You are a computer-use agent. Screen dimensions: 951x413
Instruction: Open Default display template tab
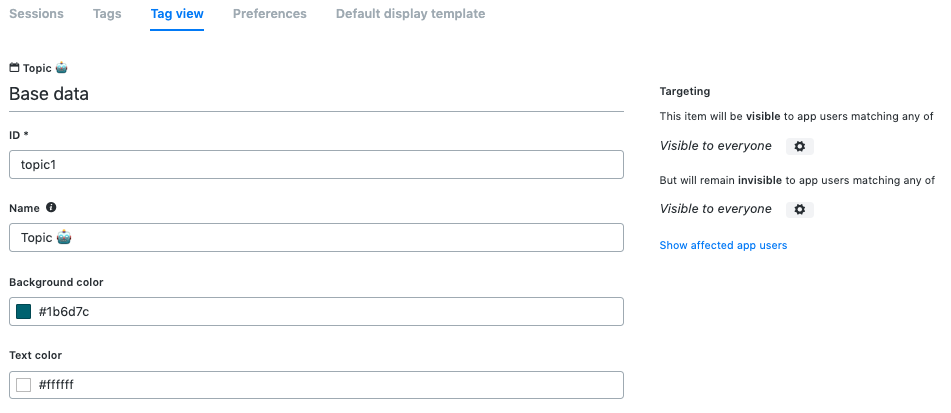pyautogui.click(x=411, y=13)
